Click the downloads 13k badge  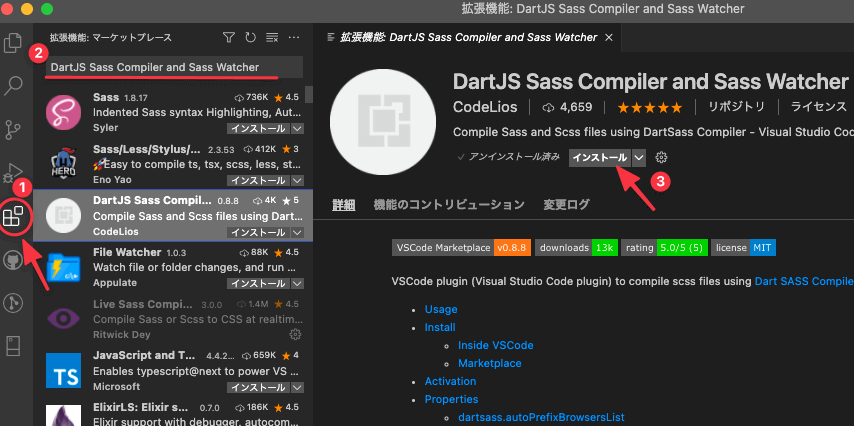tap(576, 248)
